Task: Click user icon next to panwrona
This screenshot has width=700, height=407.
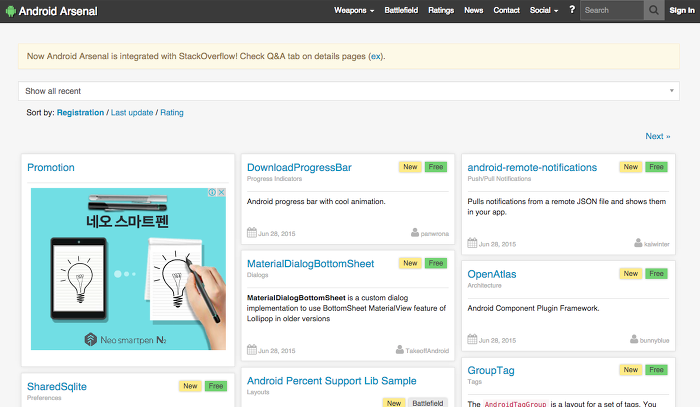Action: coord(415,233)
